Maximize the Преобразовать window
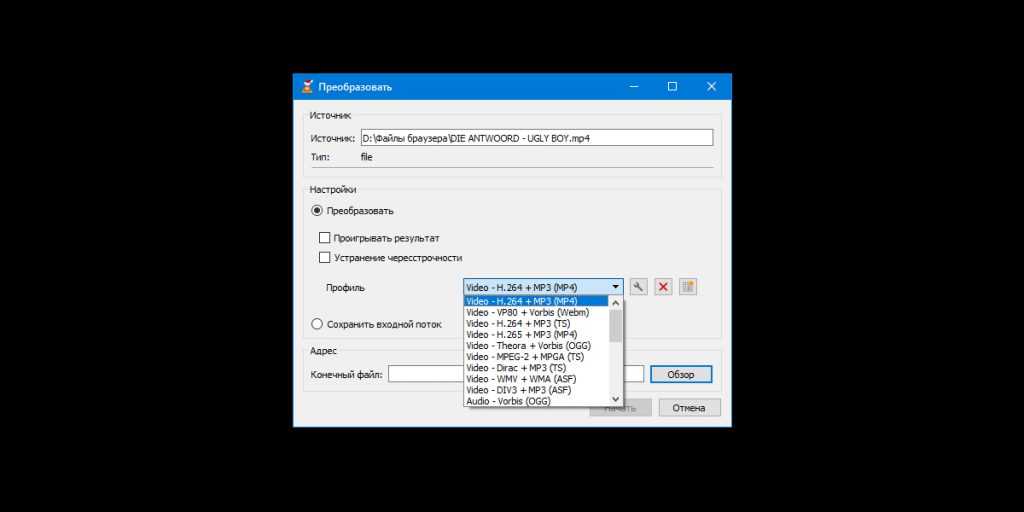Image resolution: width=1024 pixels, height=512 pixels. (x=672, y=87)
